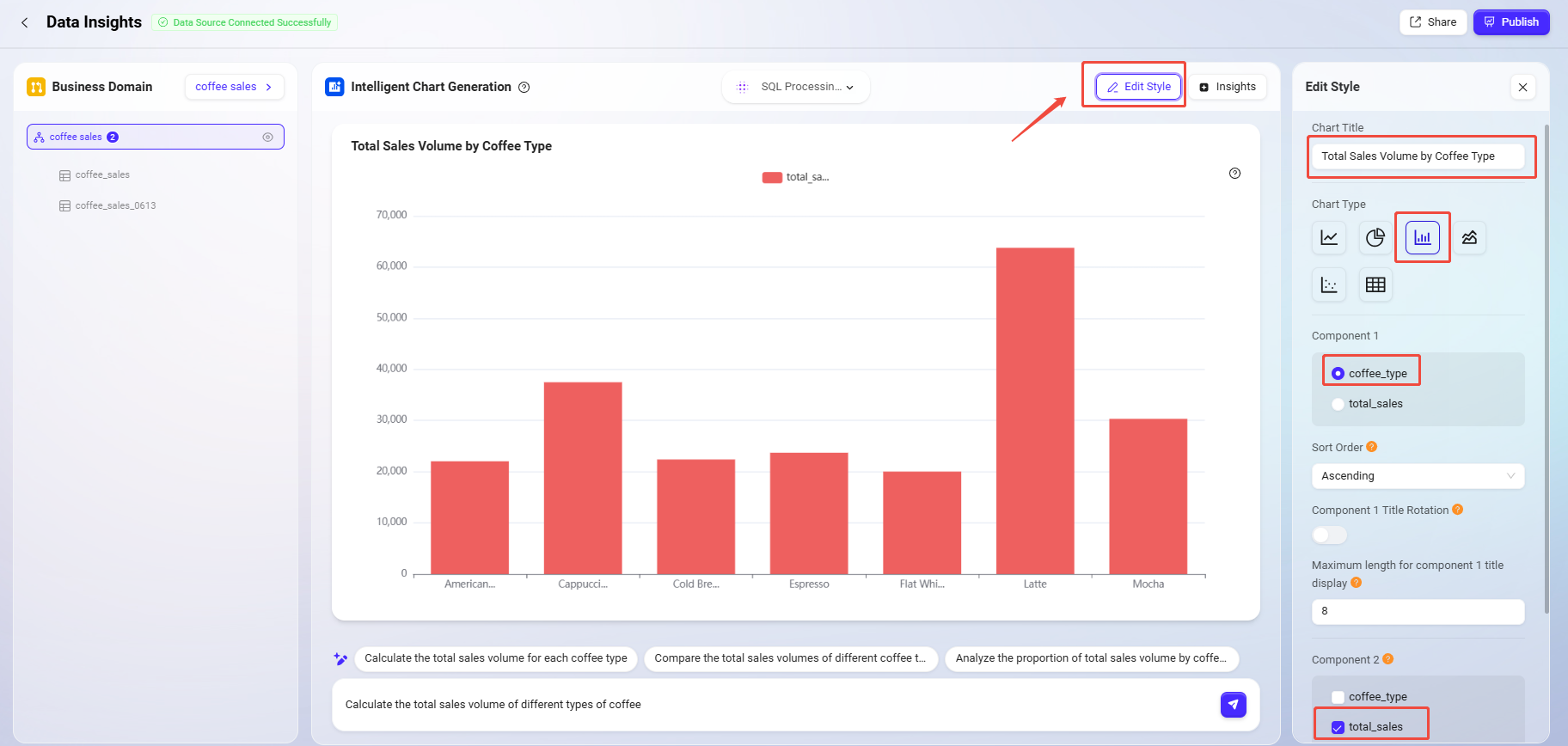The width and height of the screenshot is (1568, 746).
Task: Select total_sales radio in Component 1
Action: (1338, 404)
